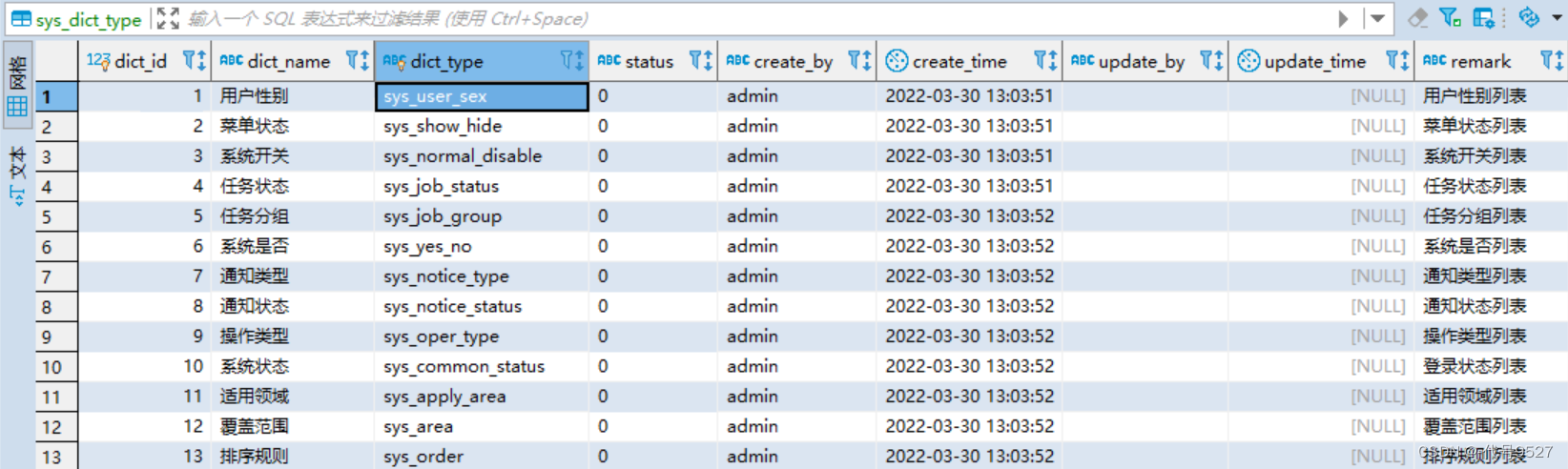Select the sys_notice_status cell

pyautogui.click(x=482, y=306)
